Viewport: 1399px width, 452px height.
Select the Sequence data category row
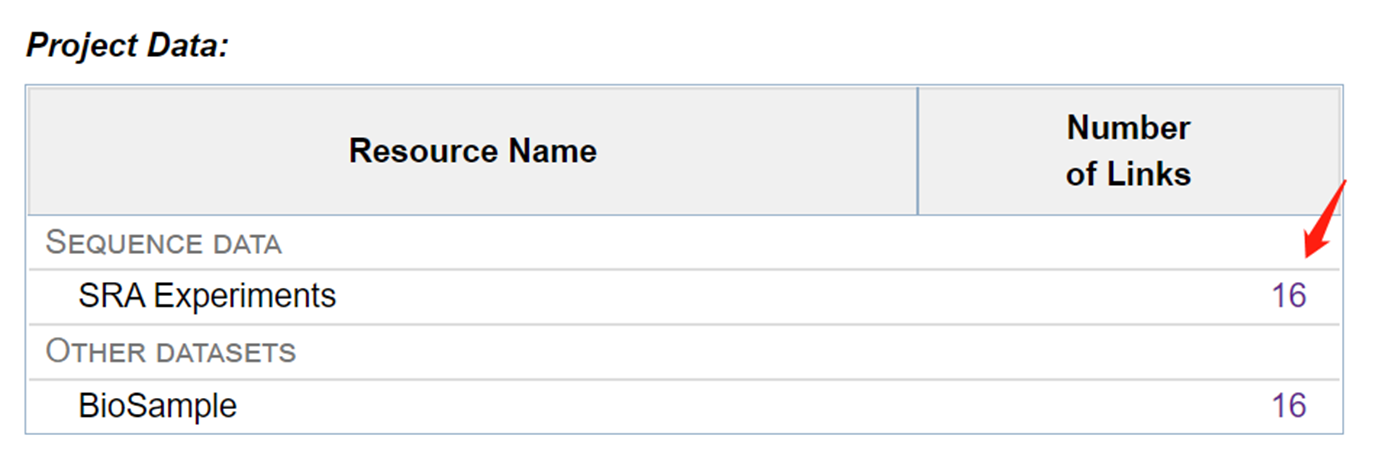click(684, 242)
